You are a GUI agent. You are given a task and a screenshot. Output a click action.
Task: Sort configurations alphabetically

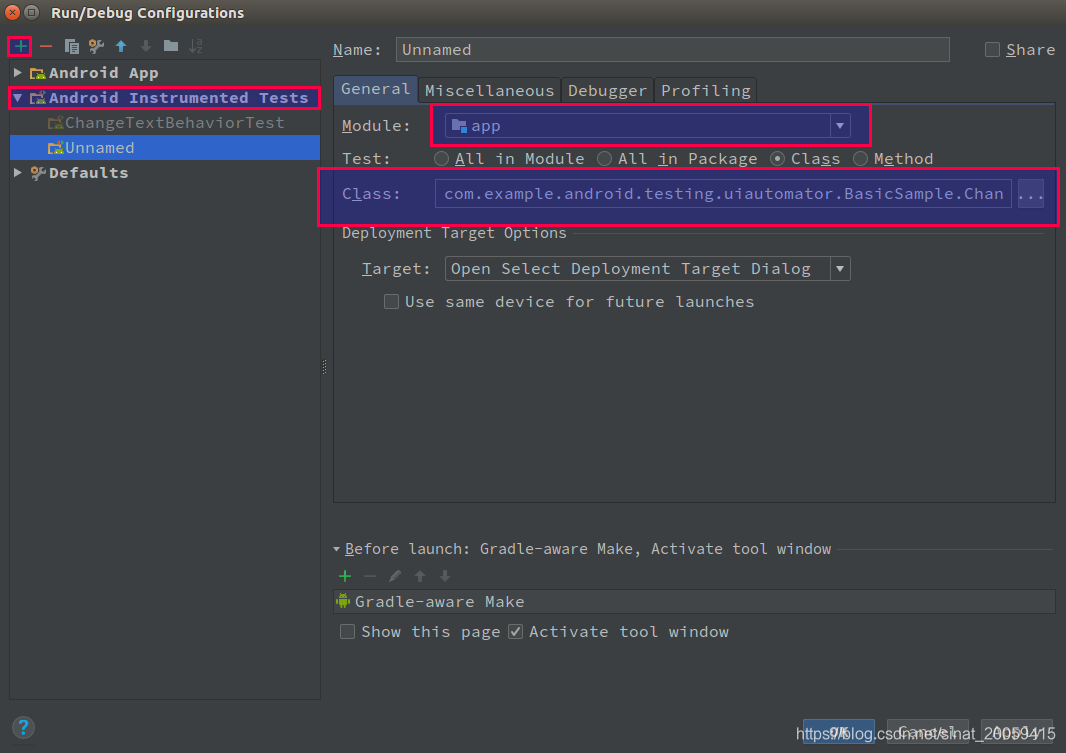196,46
